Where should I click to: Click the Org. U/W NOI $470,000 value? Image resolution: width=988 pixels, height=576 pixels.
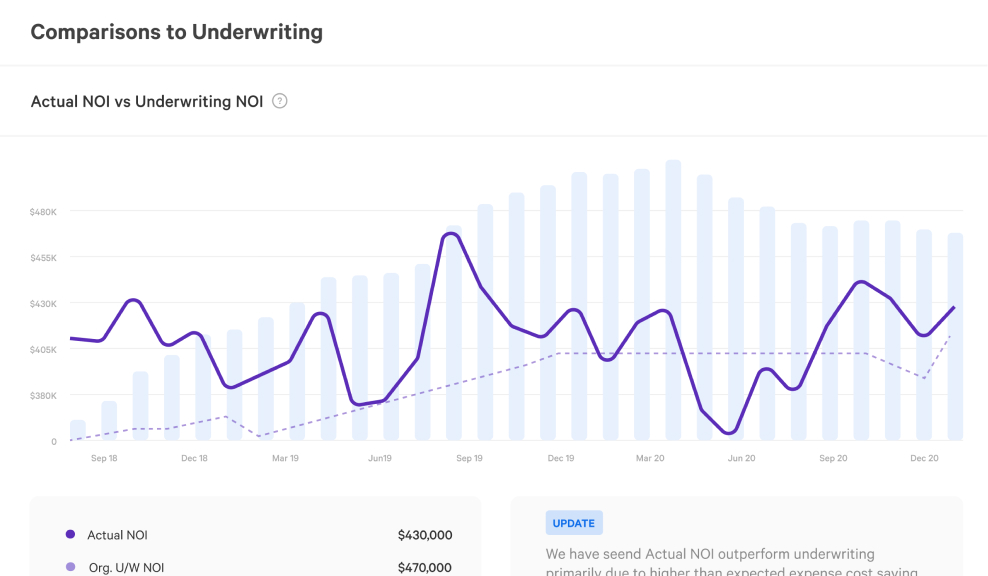pyautogui.click(x=424, y=568)
